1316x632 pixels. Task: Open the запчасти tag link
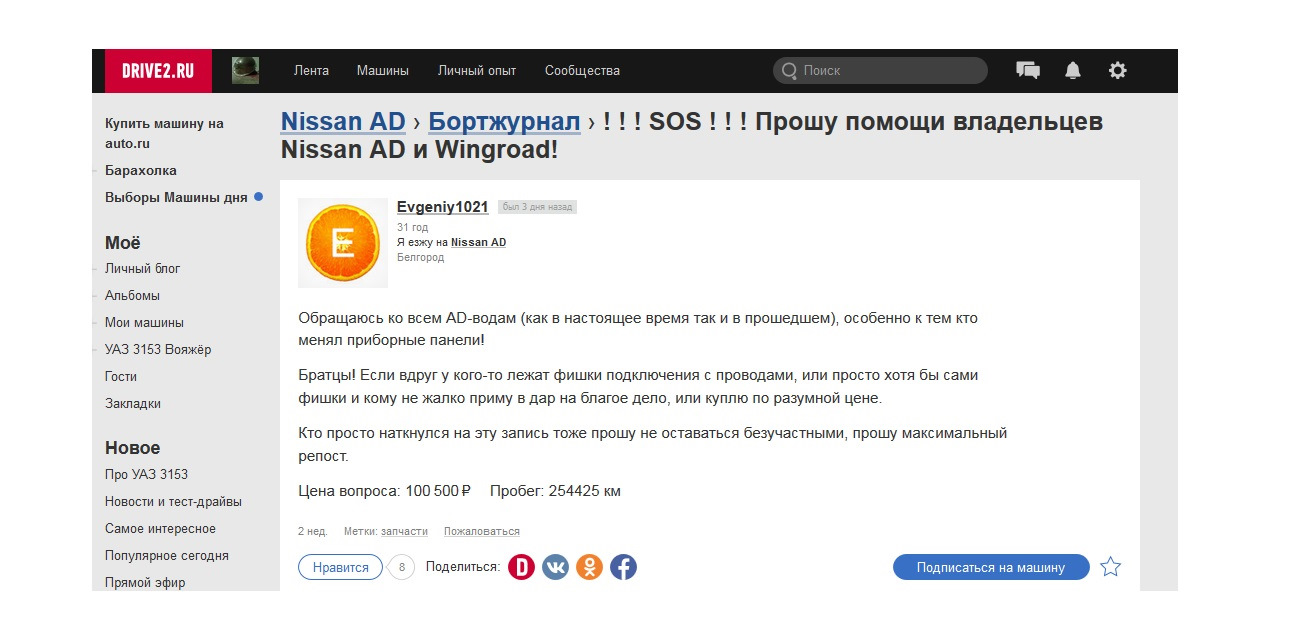[403, 530]
